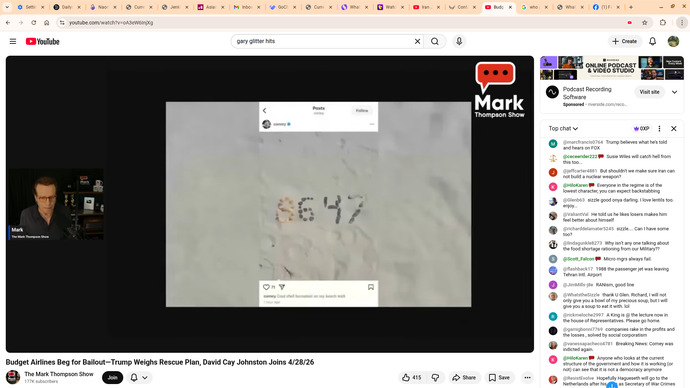Click the 0XP crown badge in chat header
This screenshot has width=690, height=388.
coord(642,128)
